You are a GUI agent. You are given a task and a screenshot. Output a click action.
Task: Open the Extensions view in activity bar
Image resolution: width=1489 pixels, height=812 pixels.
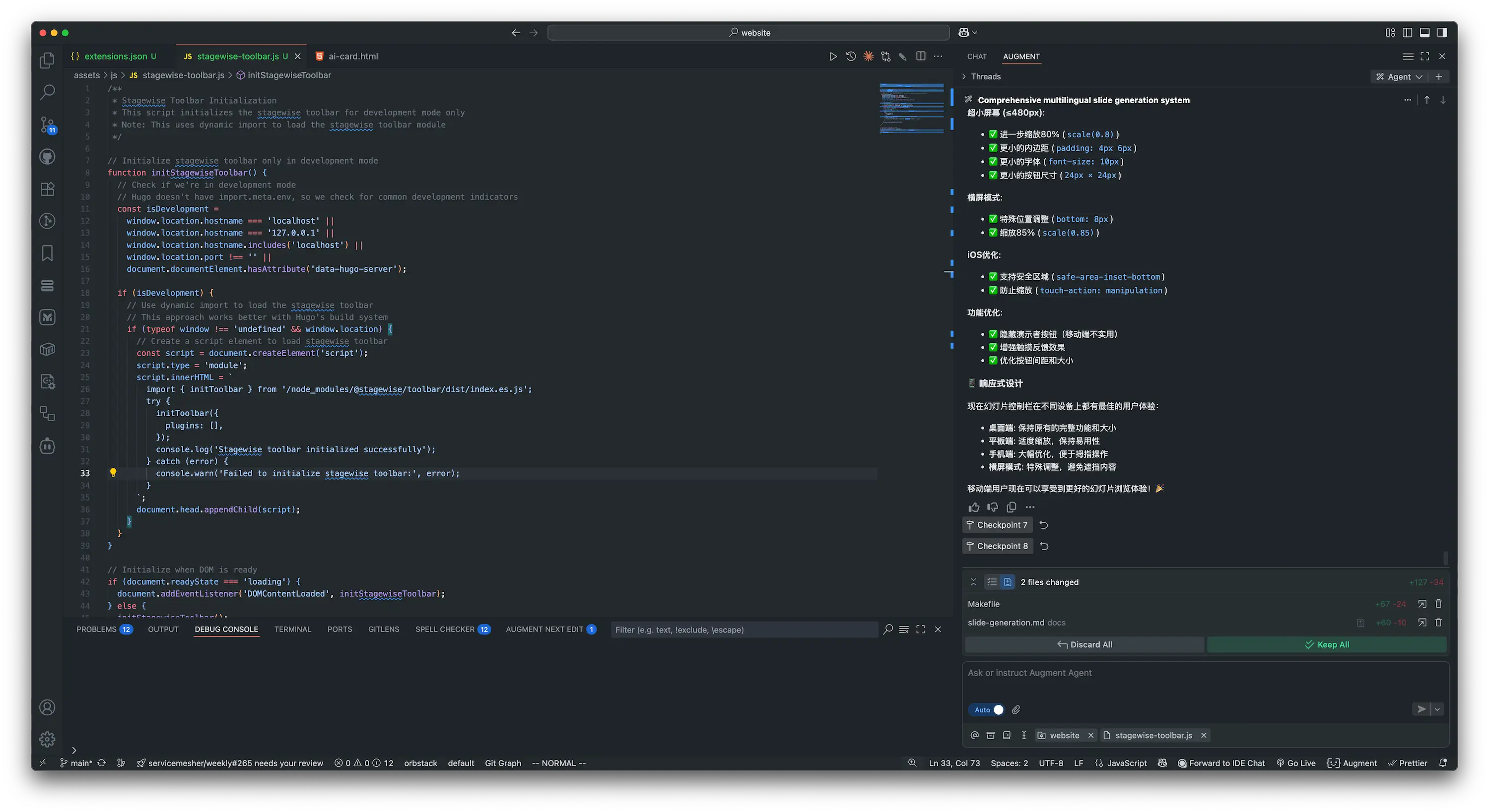pyautogui.click(x=47, y=189)
